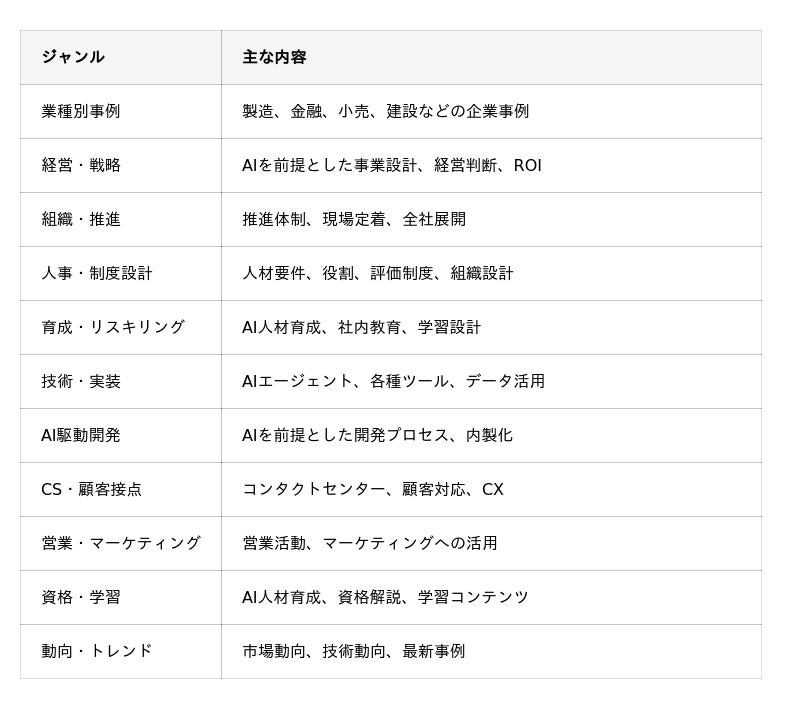This screenshot has height=709, width=800.
Task: Select the 動向・トレンド genre cell
Action: click(x=121, y=652)
